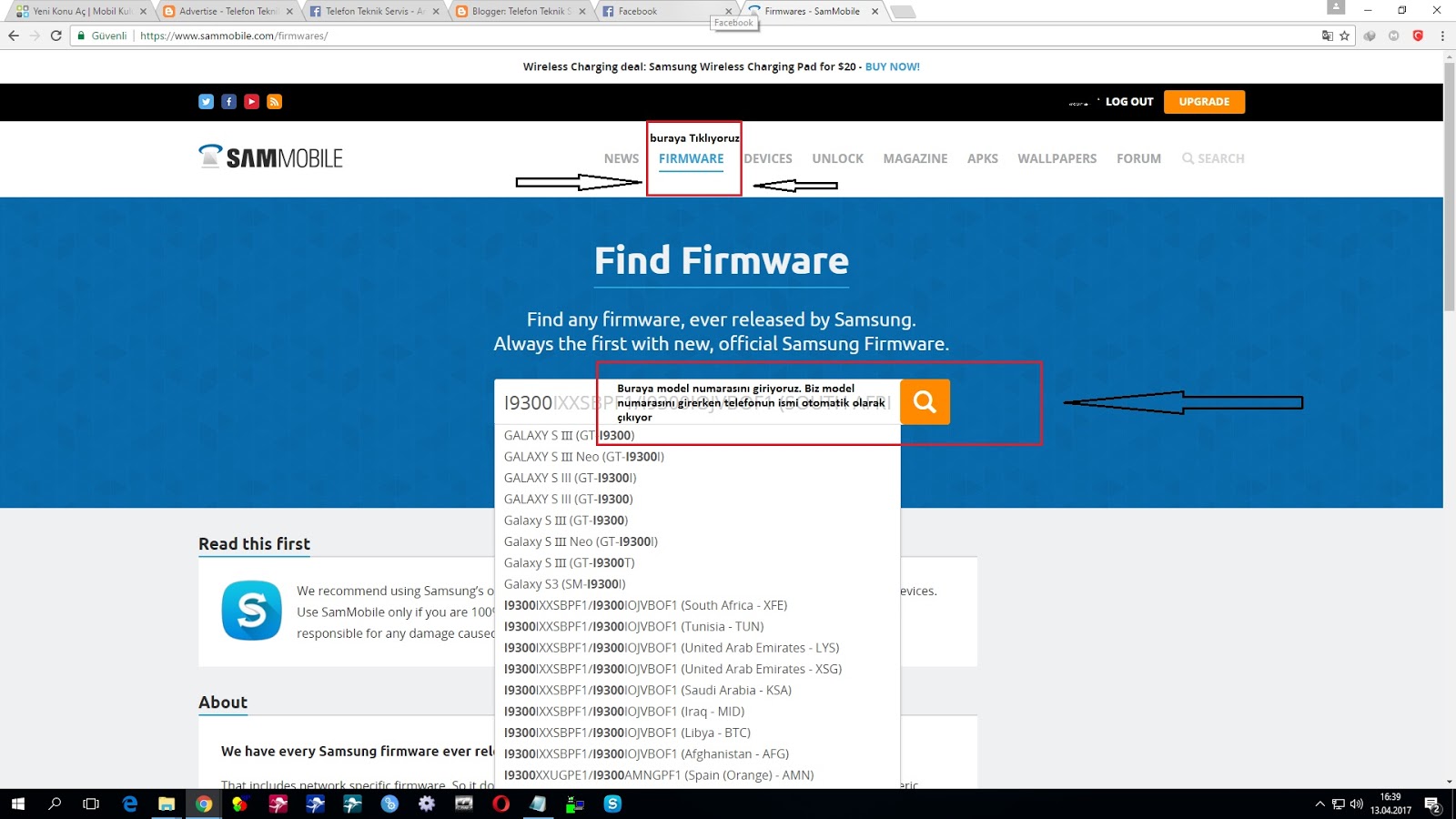The height and width of the screenshot is (819, 1456).
Task: Select the Saudi Arabia - KSA firmware
Action: [x=648, y=691]
